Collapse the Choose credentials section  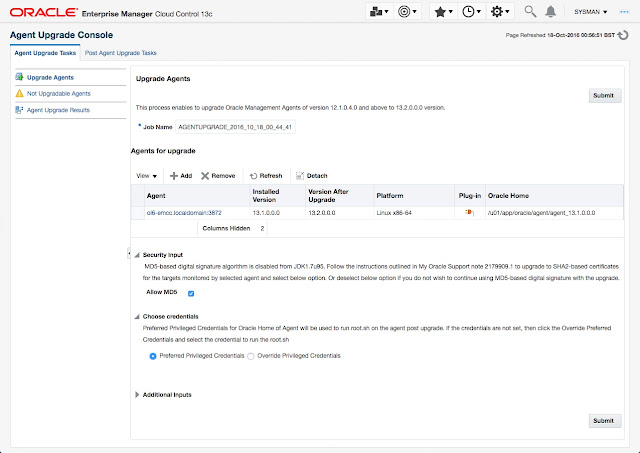(x=137, y=317)
